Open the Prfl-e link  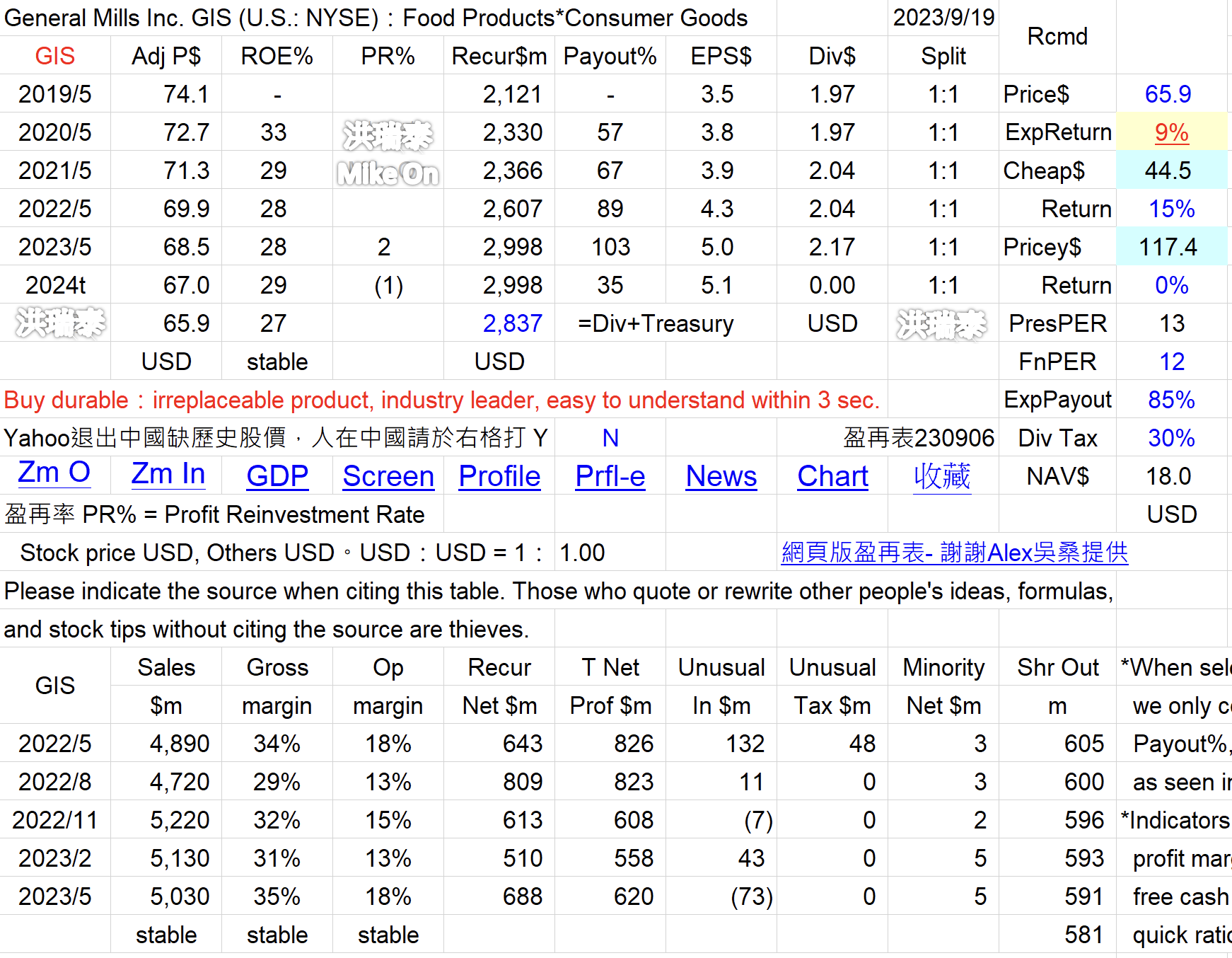coord(610,476)
